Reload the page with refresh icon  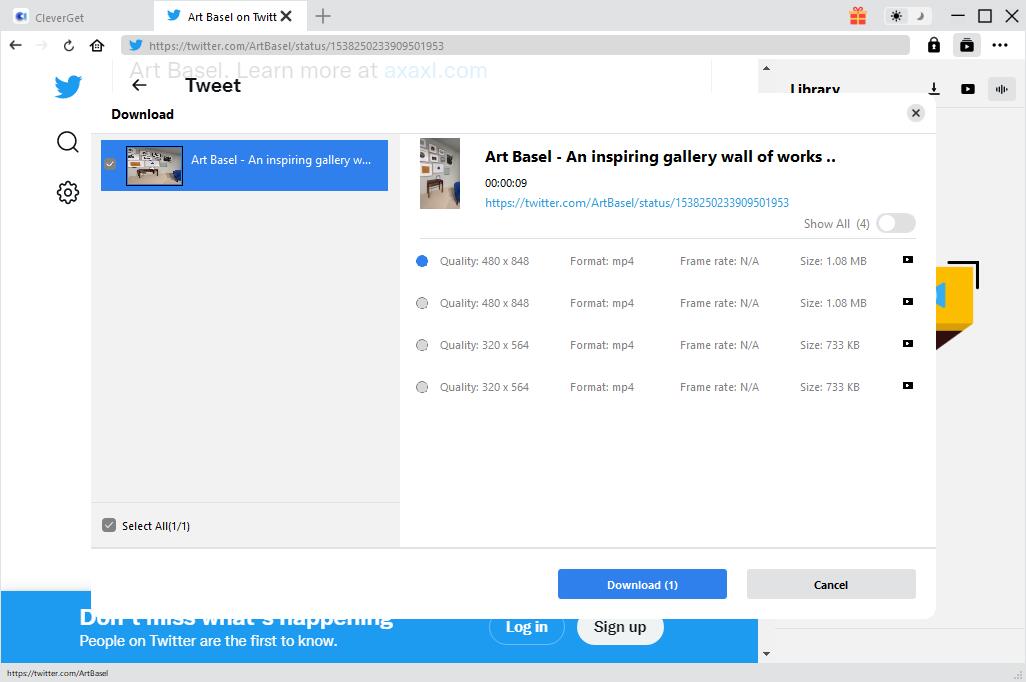pos(69,45)
